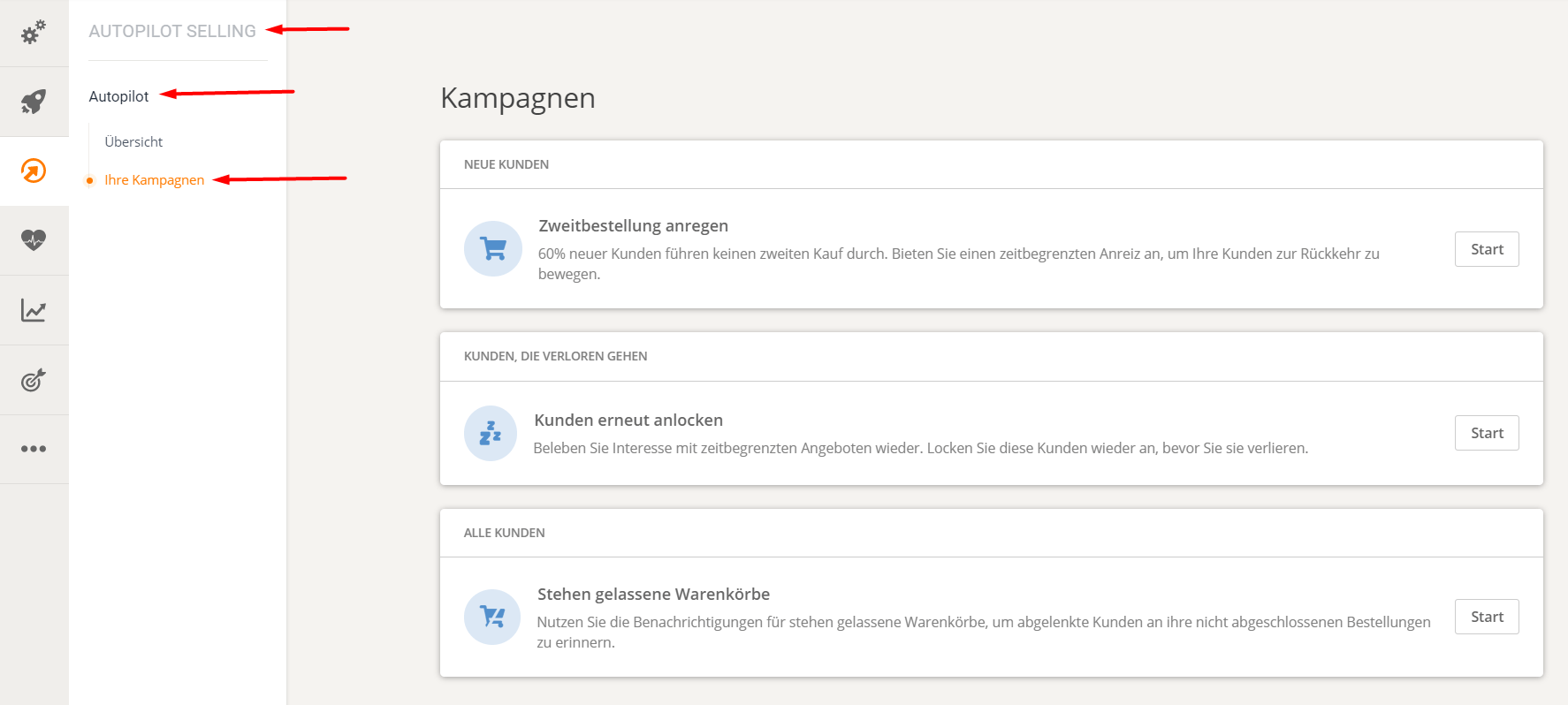Click the KUNDEN, DIE VERLOREN GEHEN header
1568x705 pixels.
[555, 356]
